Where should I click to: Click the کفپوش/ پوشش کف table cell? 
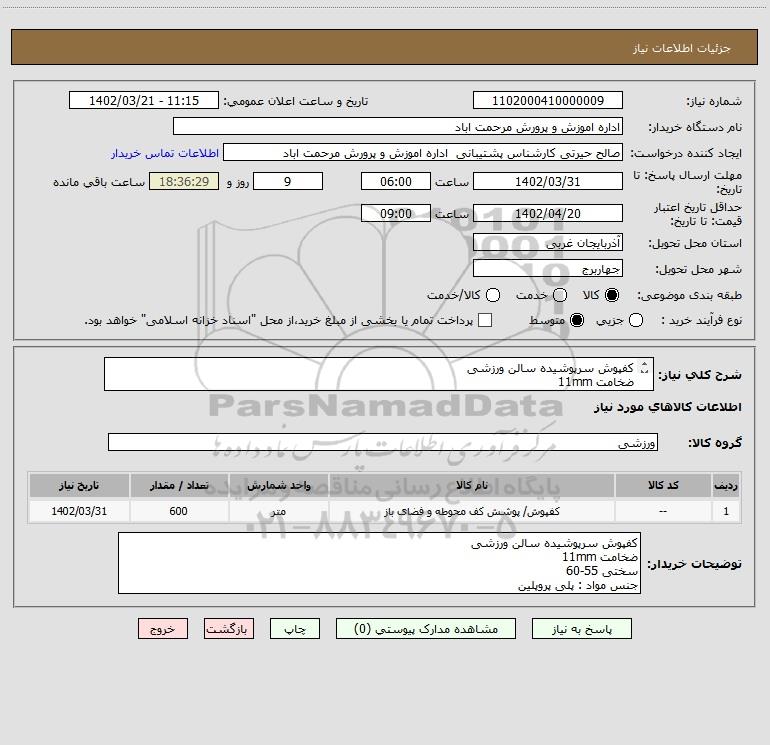point(471,511)
